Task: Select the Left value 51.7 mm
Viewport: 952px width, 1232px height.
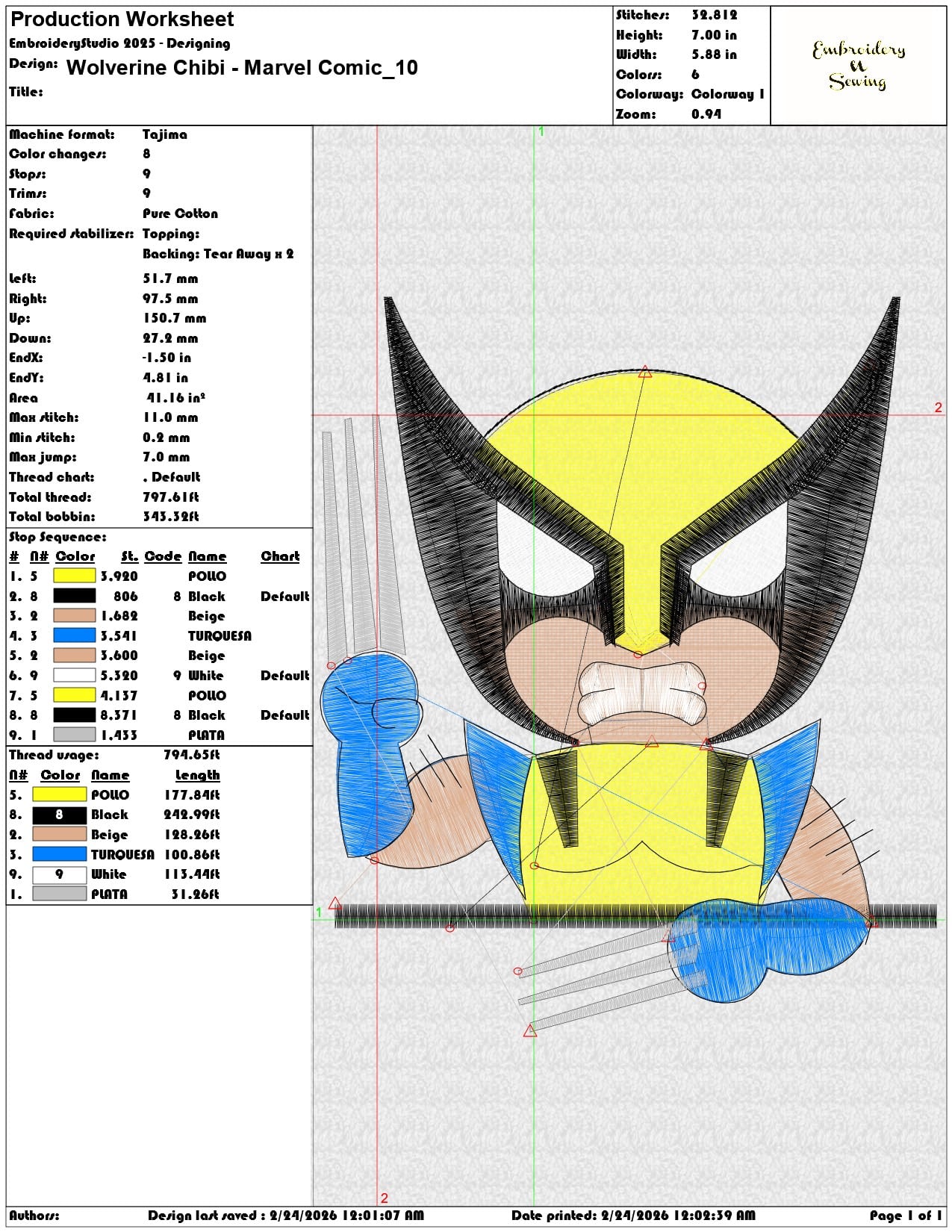Action: click(x=170, y=279)
